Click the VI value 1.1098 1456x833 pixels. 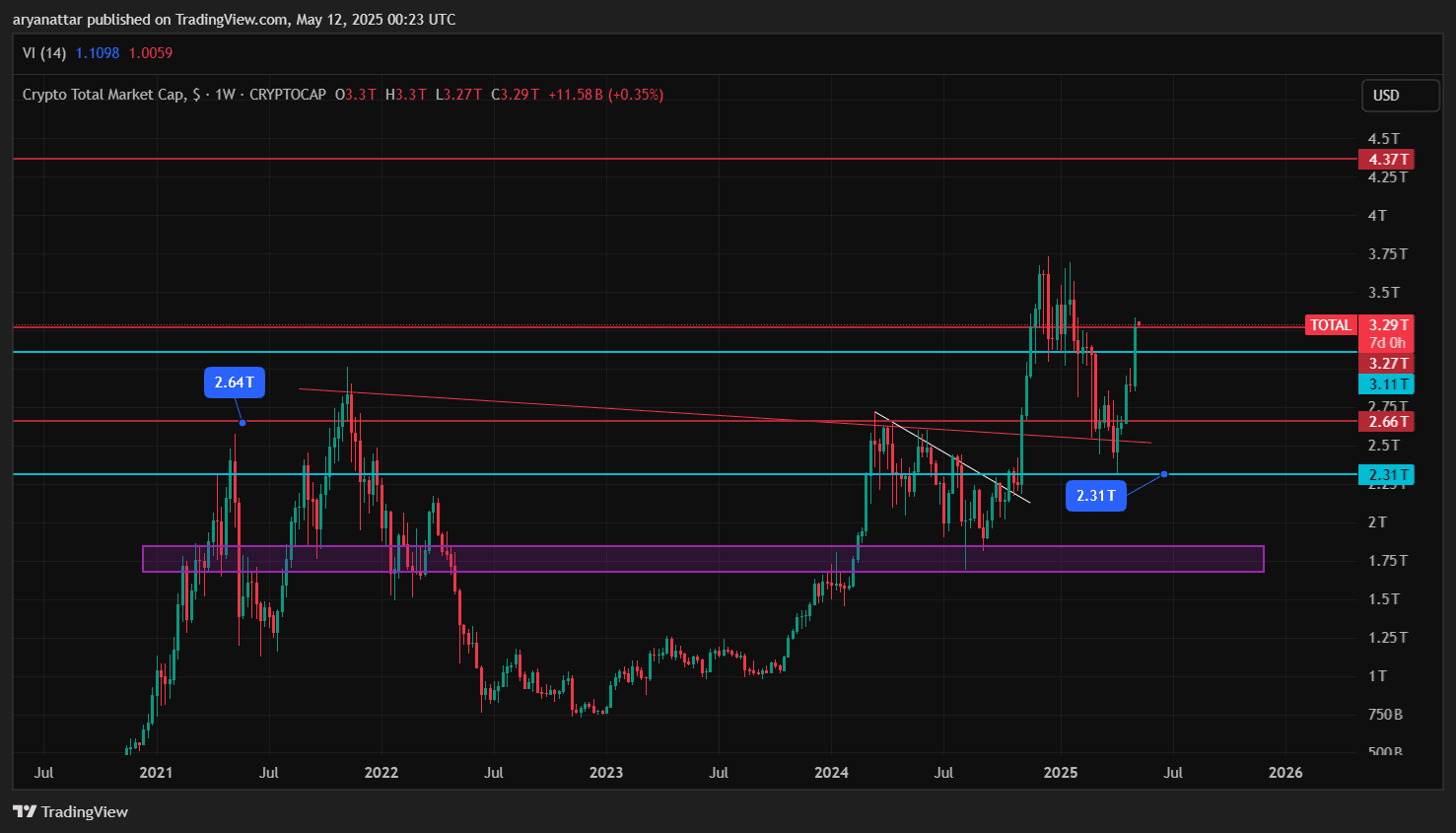pyautogui.click(x=98, y=53)
